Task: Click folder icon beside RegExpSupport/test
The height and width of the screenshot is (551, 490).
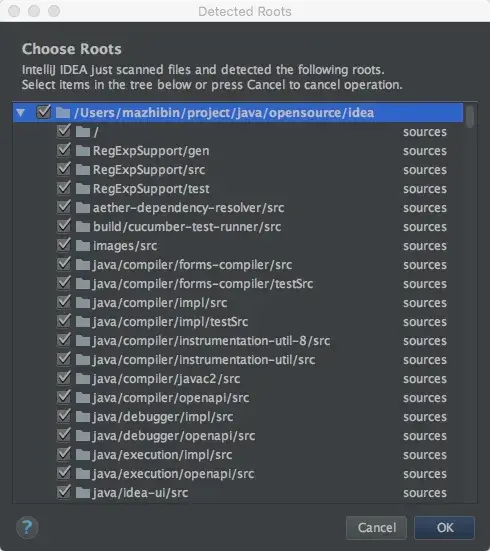Action: click(x=83, y=189)
